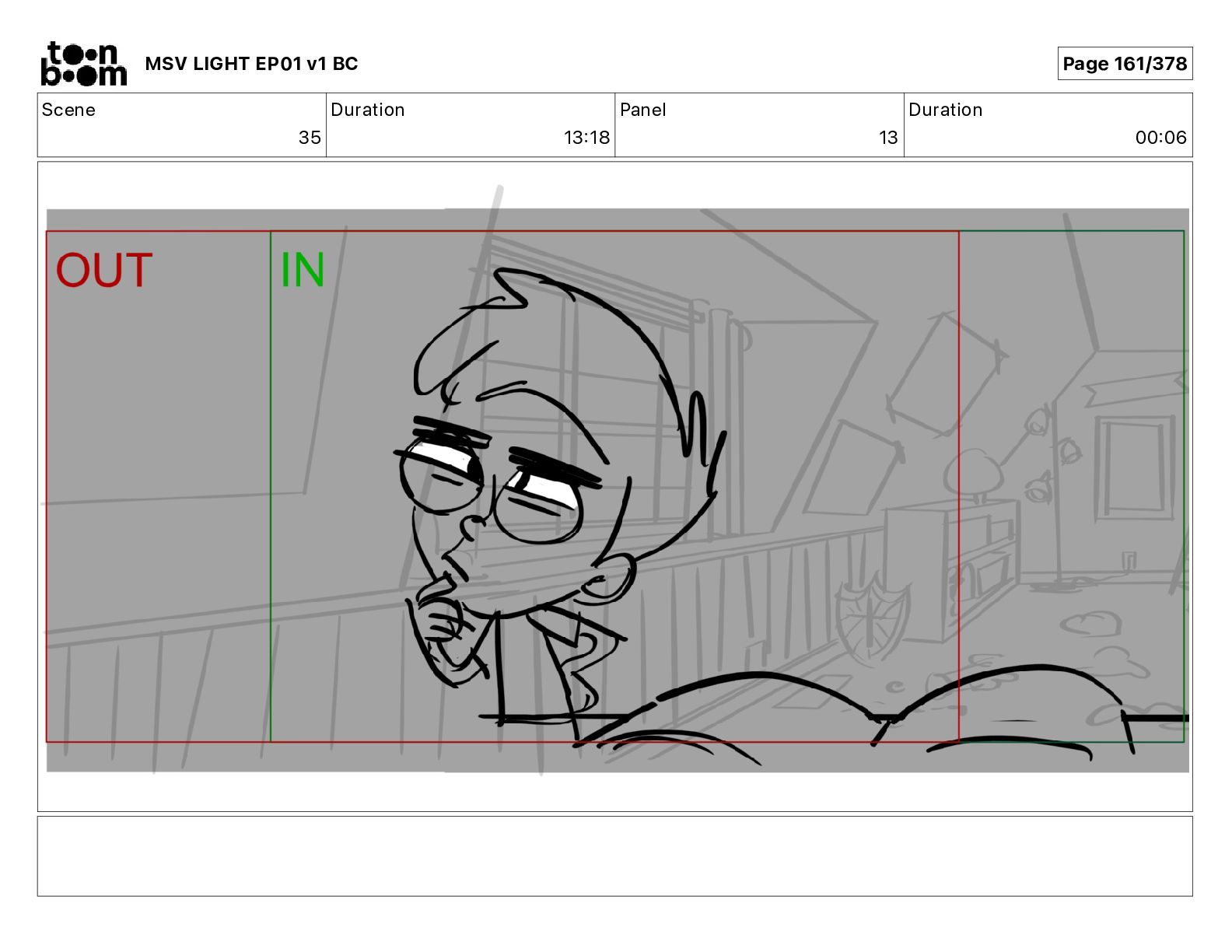Click the Page 161/378 indicator
The image size is (1232, 952).
click(x=1125, y=64)
